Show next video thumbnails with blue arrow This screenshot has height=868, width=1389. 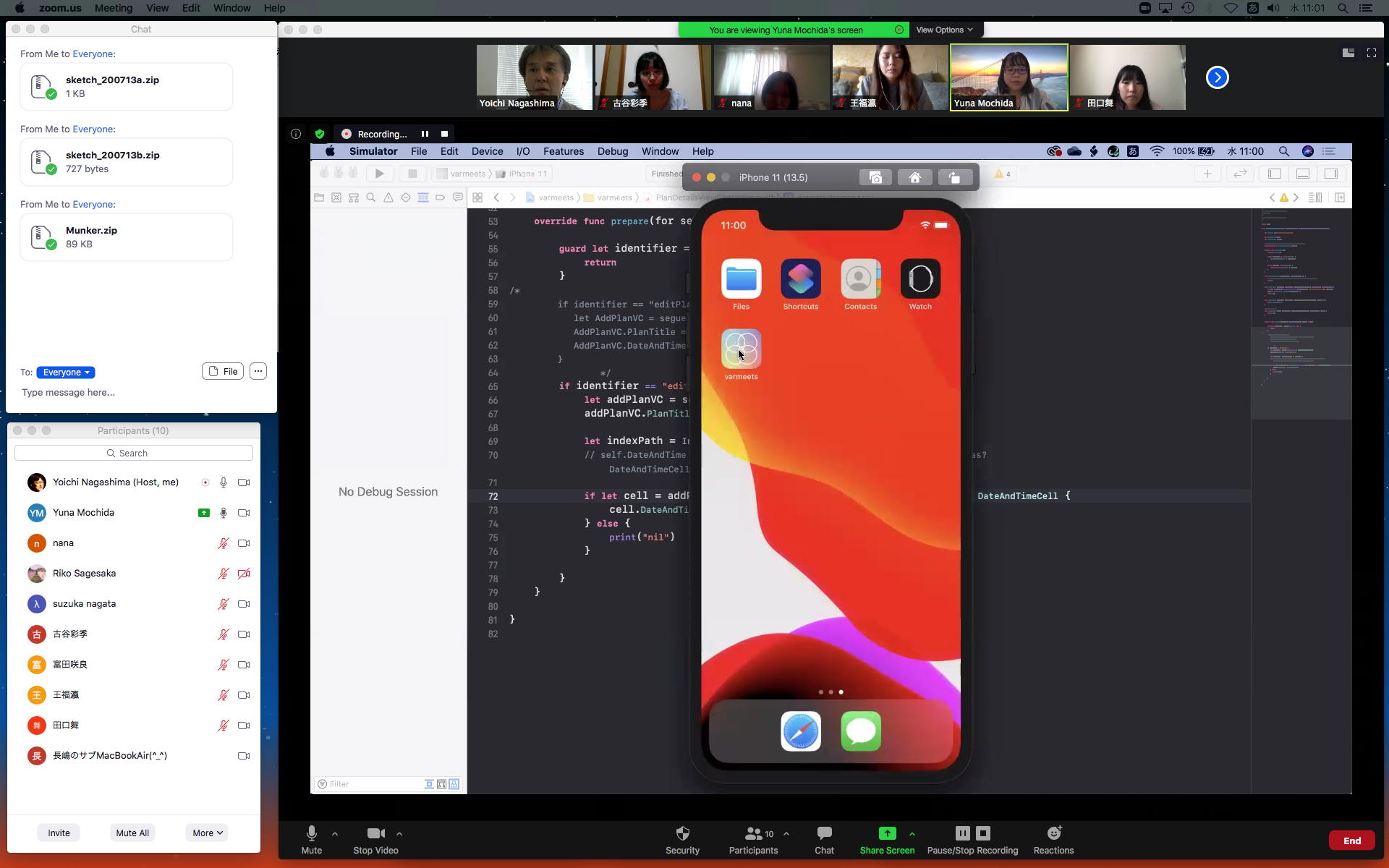coord(1217,77)
